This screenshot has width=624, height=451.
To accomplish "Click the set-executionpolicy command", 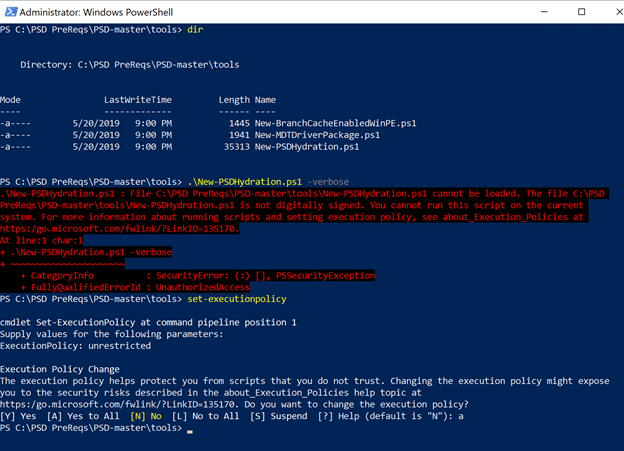I will point(237,299).
